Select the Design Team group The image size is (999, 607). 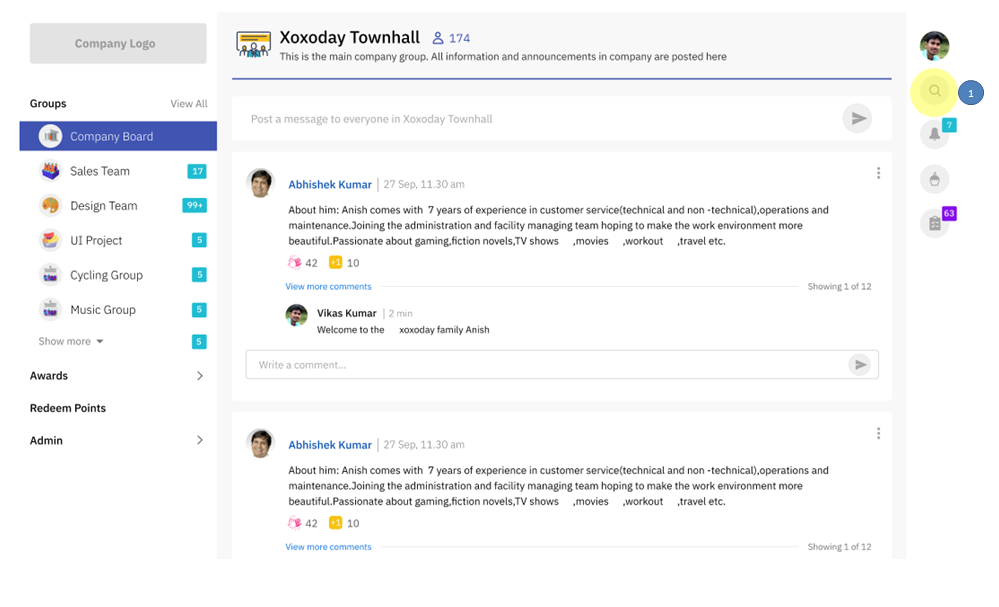click(x=119, y=206)
